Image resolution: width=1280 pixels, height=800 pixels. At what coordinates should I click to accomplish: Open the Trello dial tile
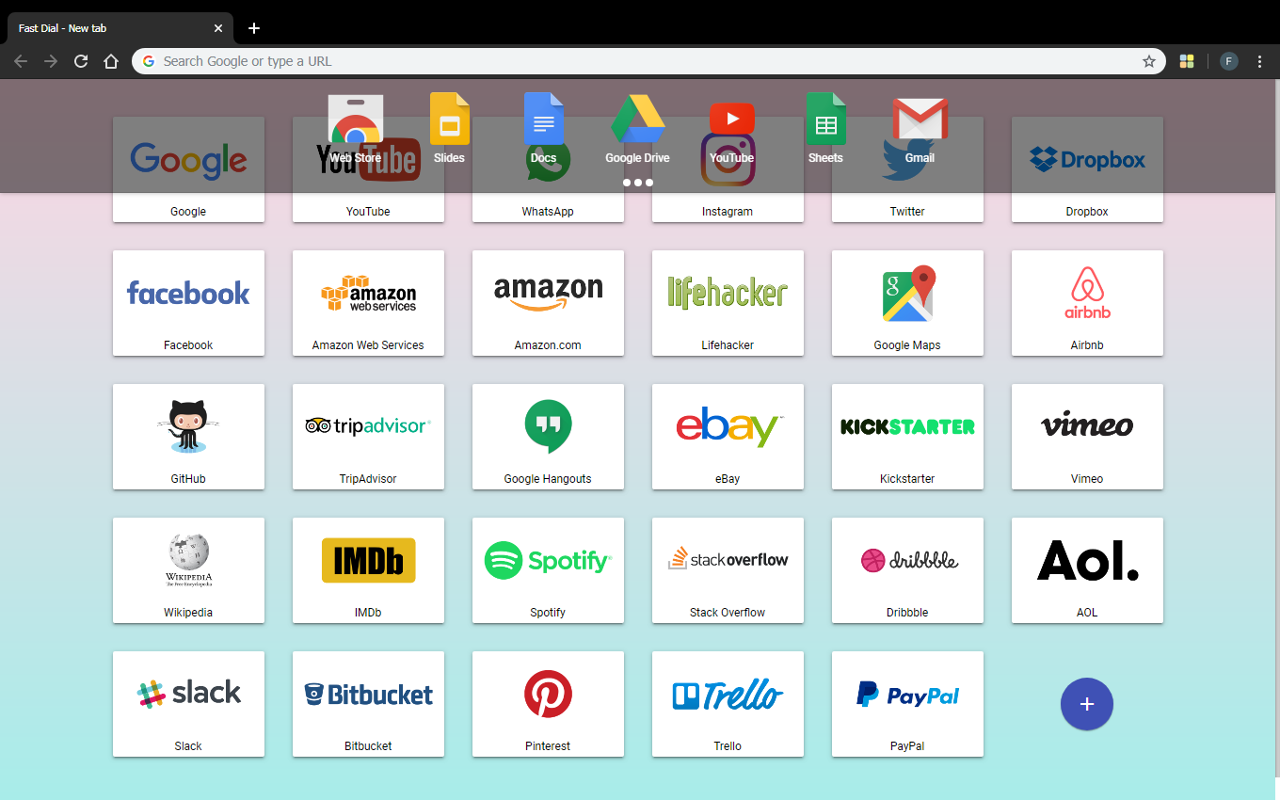click(x=728, y=703)
